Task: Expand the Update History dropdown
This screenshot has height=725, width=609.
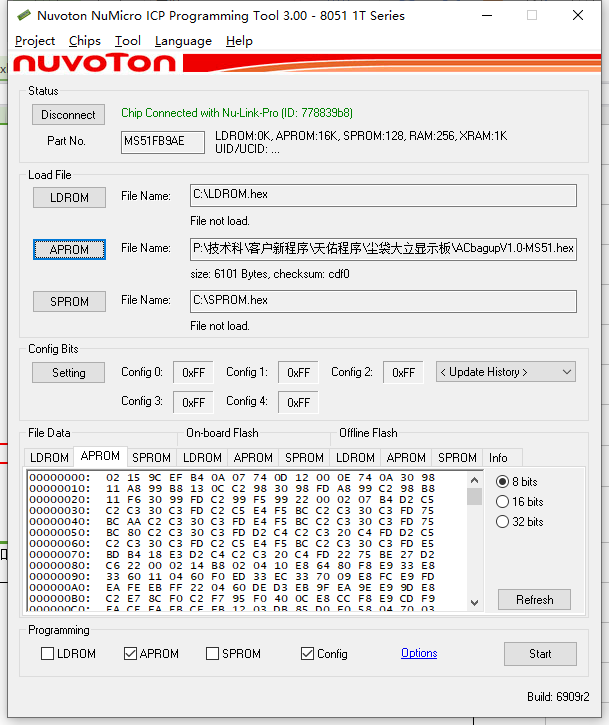Action: click(506, 372)
